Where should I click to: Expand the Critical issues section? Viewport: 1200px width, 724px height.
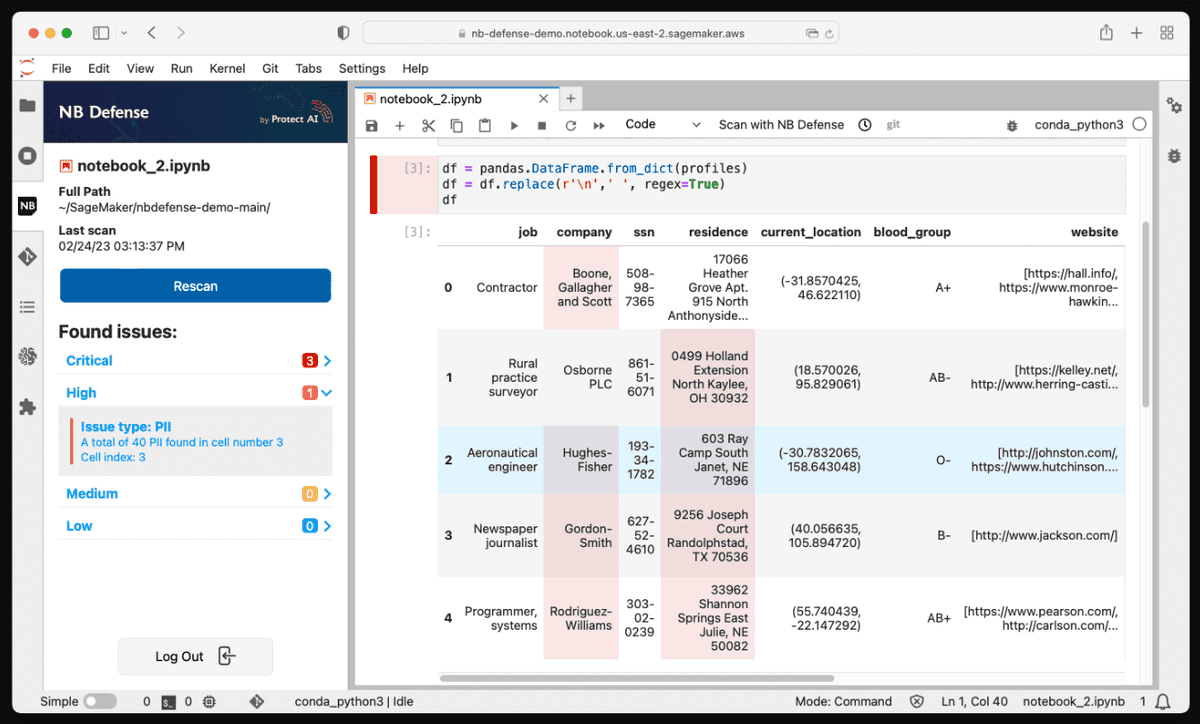tap(195, 361)
